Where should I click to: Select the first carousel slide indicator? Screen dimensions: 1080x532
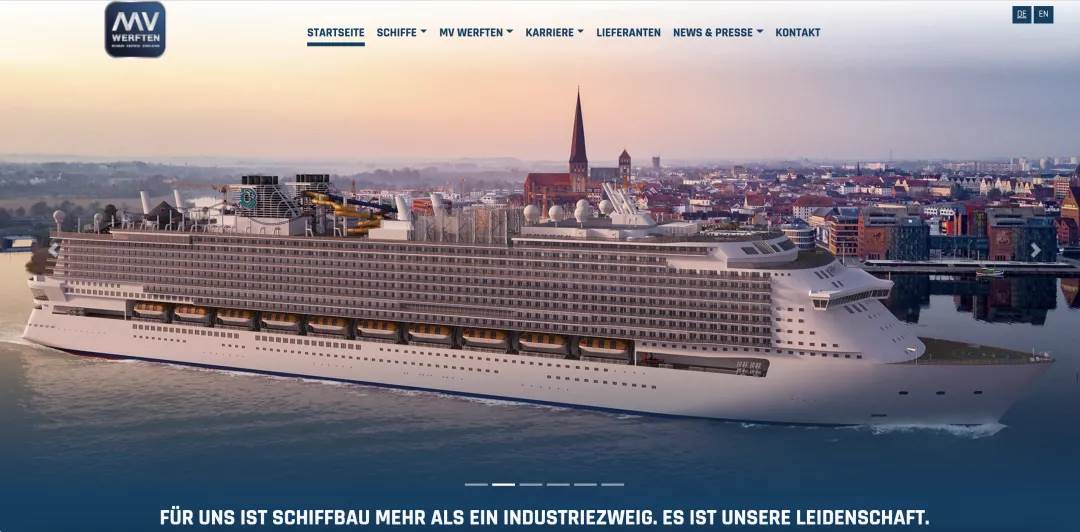tap(476, 484)
